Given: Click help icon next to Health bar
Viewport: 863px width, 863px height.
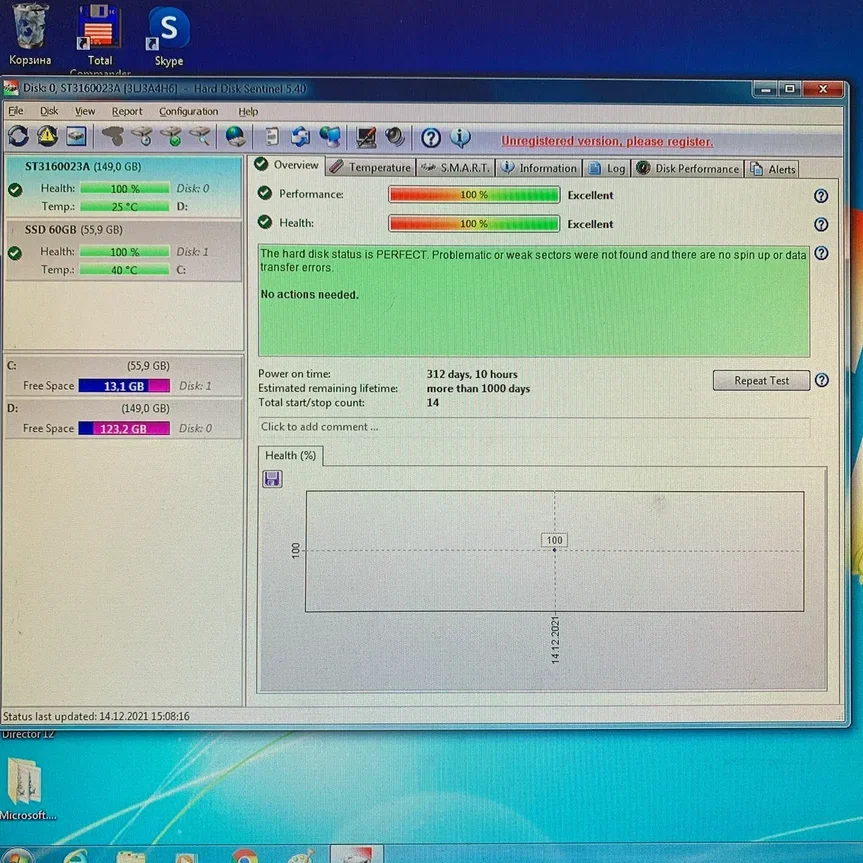Looking at the screenshot, I should 821,225.
